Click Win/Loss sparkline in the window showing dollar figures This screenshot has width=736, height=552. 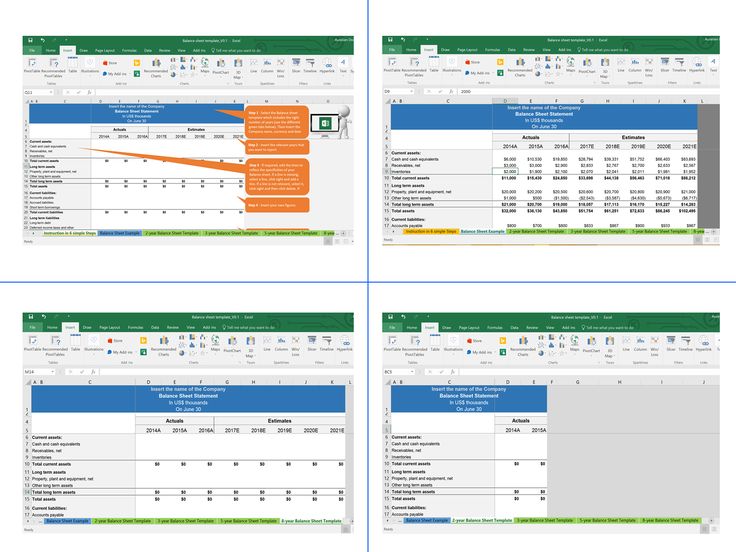[649, 67]
